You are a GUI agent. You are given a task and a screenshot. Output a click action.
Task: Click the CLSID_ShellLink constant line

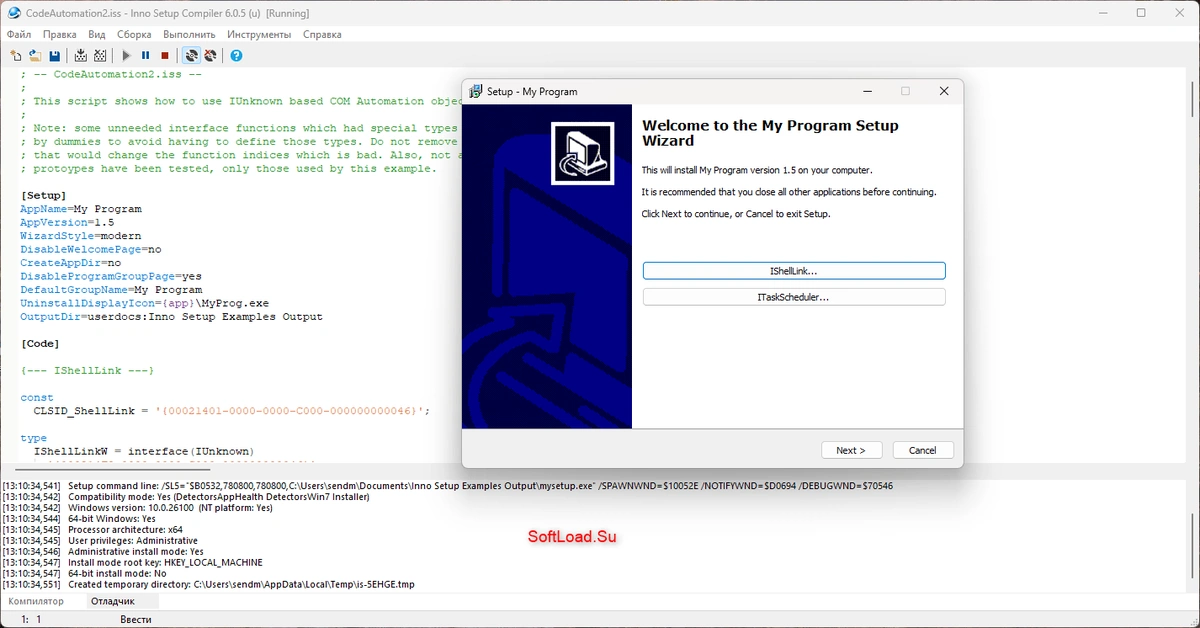232,411
